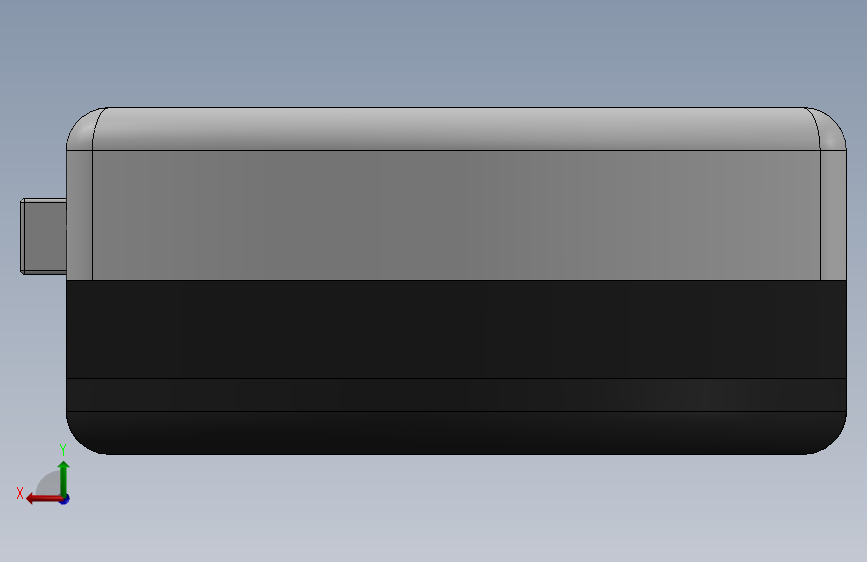Click the green Y axis arrow on triad

click(x=64, y=477)
